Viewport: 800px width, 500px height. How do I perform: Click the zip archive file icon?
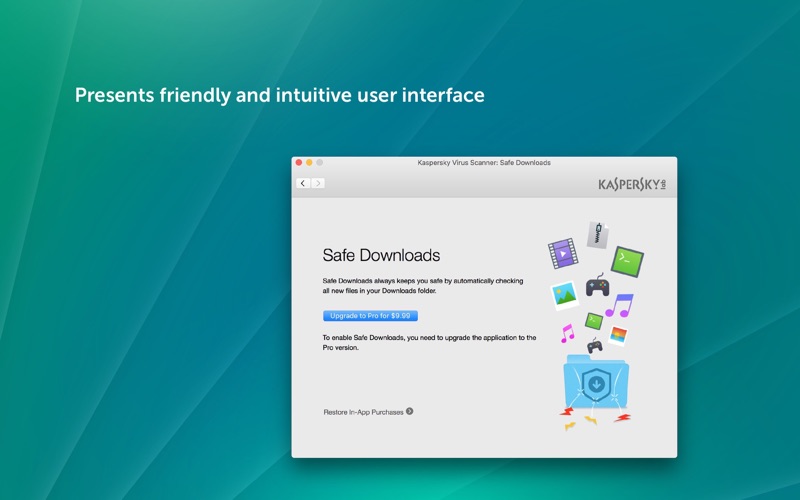[x=597, y=235]
